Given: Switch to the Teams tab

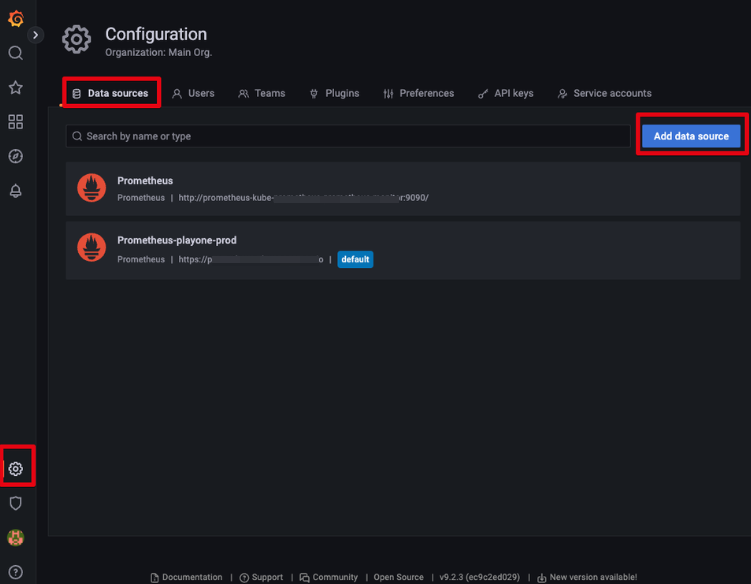Looking at the screenshot, I should point(262,93).
